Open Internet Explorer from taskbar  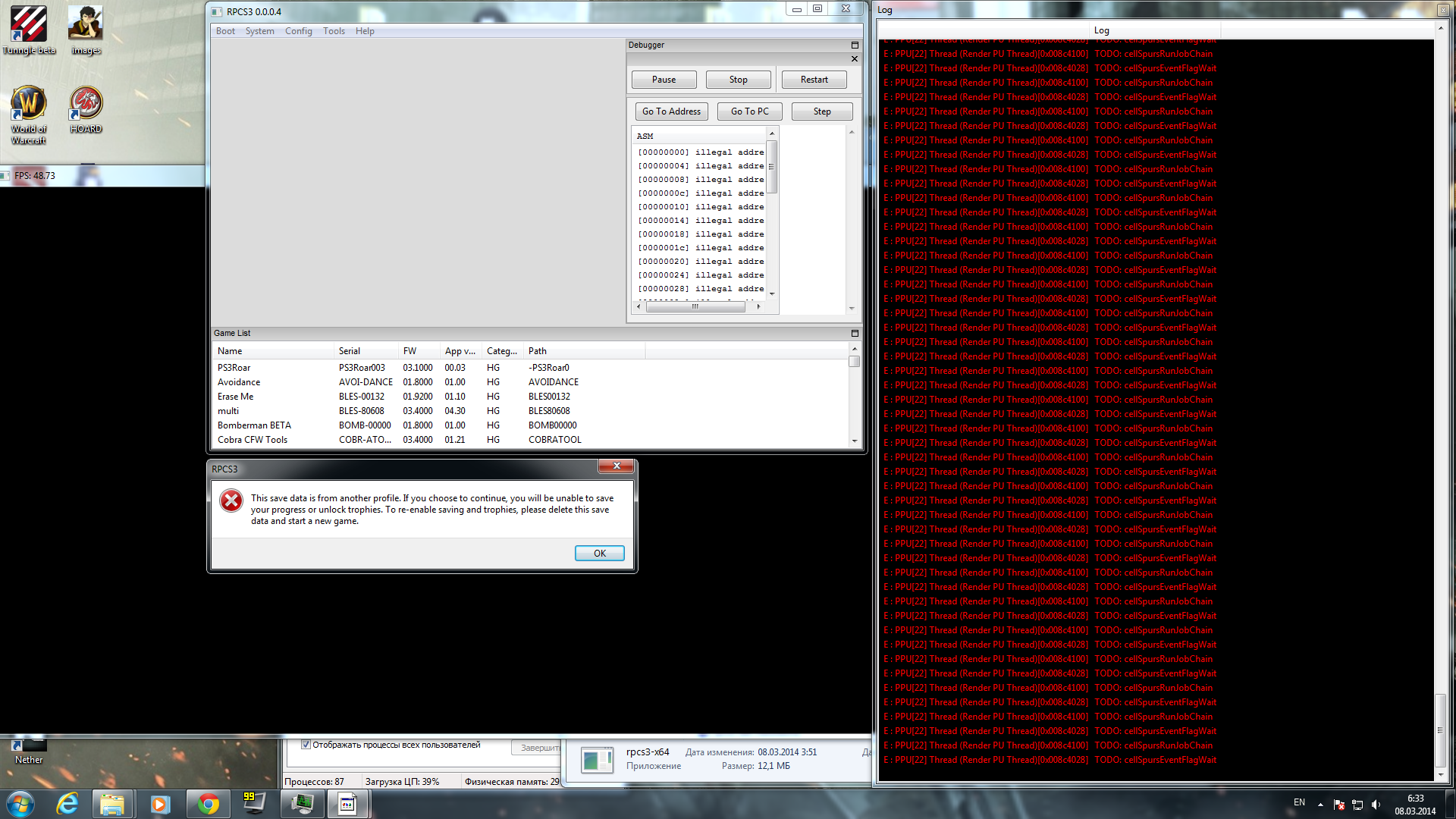pos(67,804)
